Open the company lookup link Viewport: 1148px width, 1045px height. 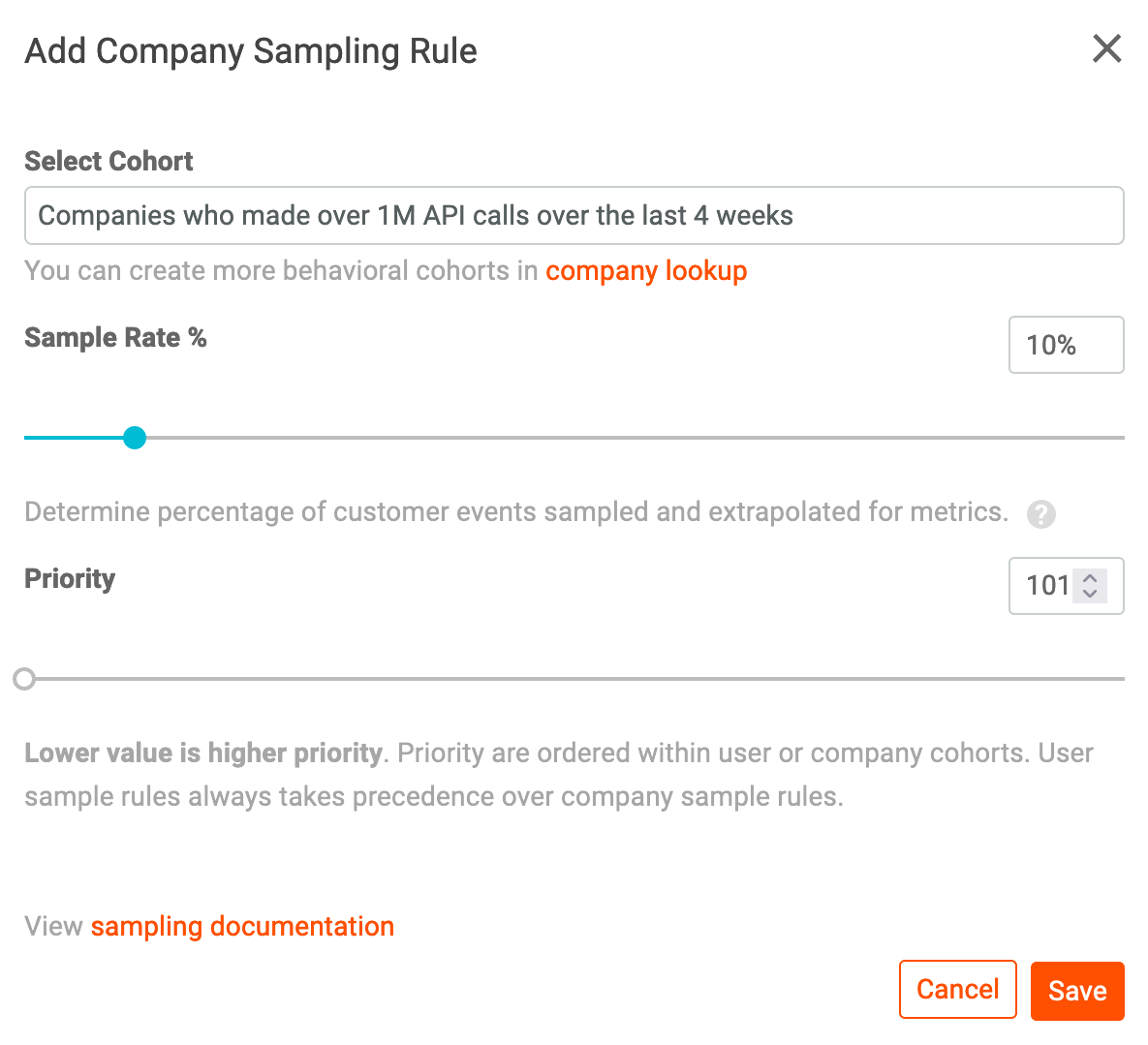(646, 271)
